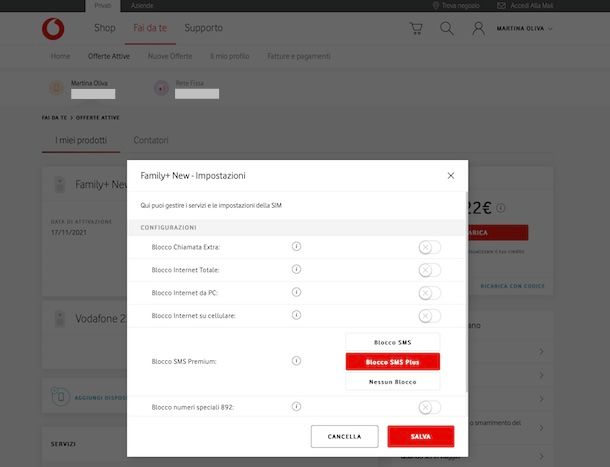Click the Cancella button
Screen dimensions: 610x467
tap(344, 437)
